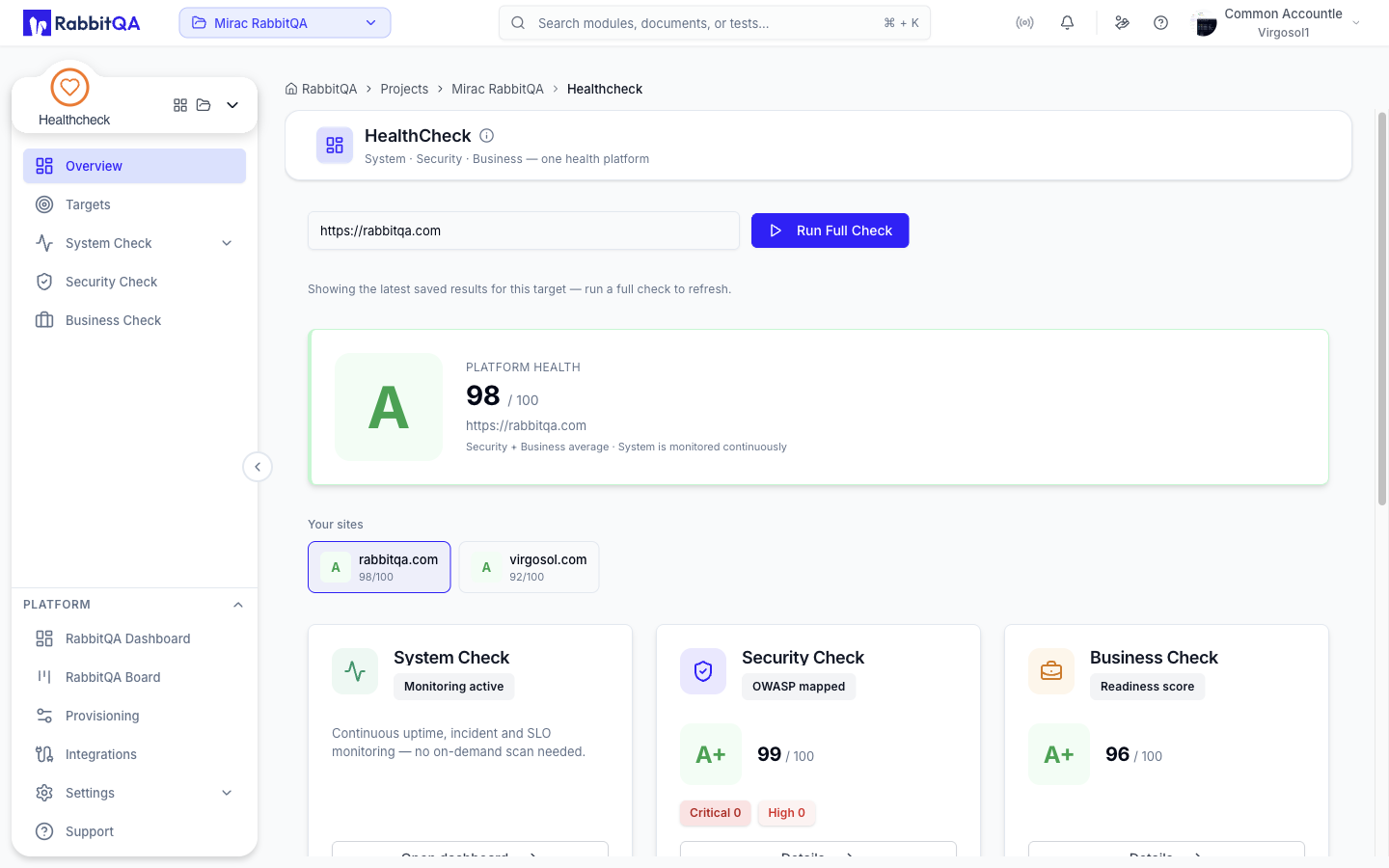Open Support page

click(134, 831)
